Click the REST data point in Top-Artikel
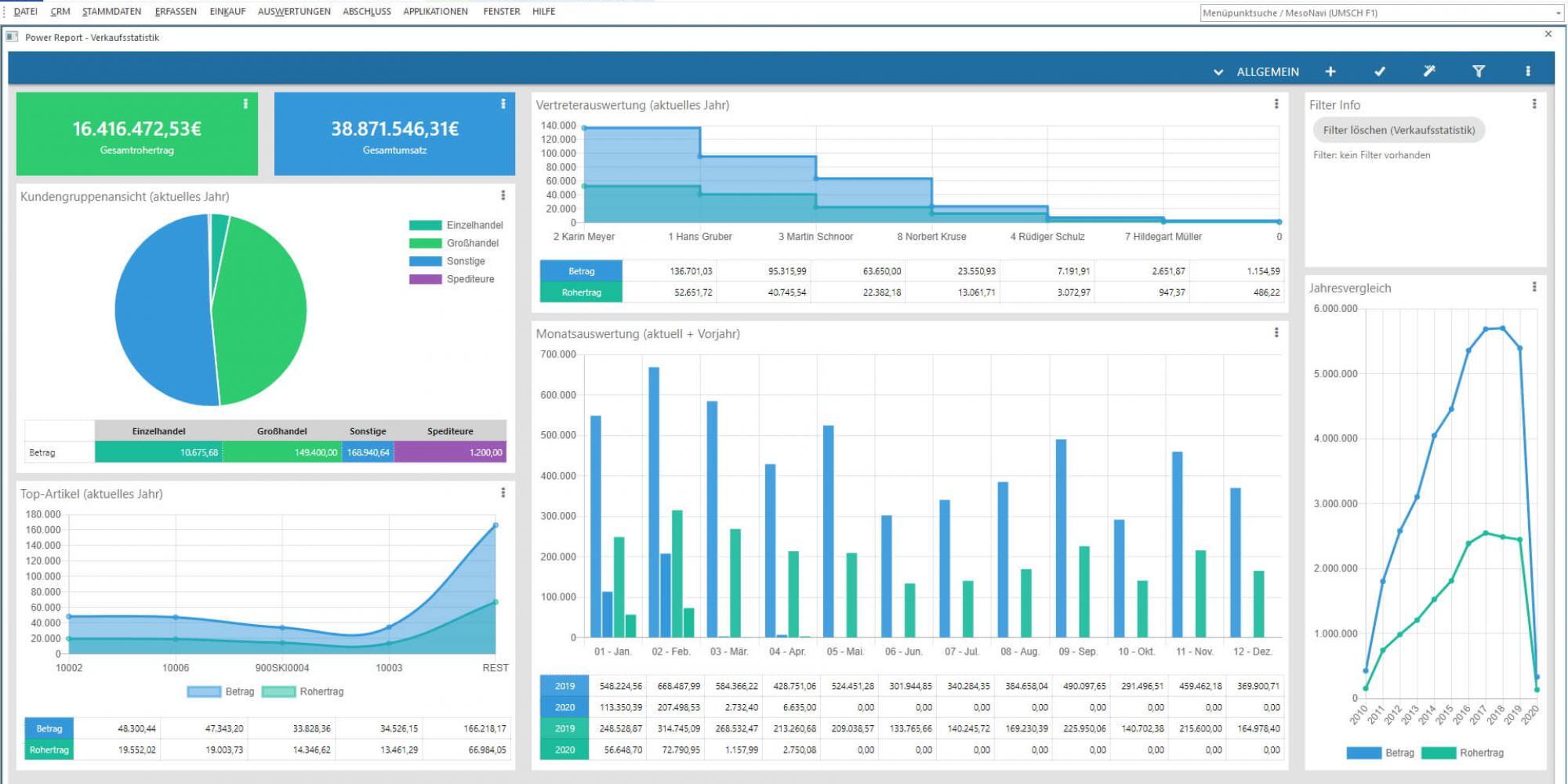 point(495,525)
